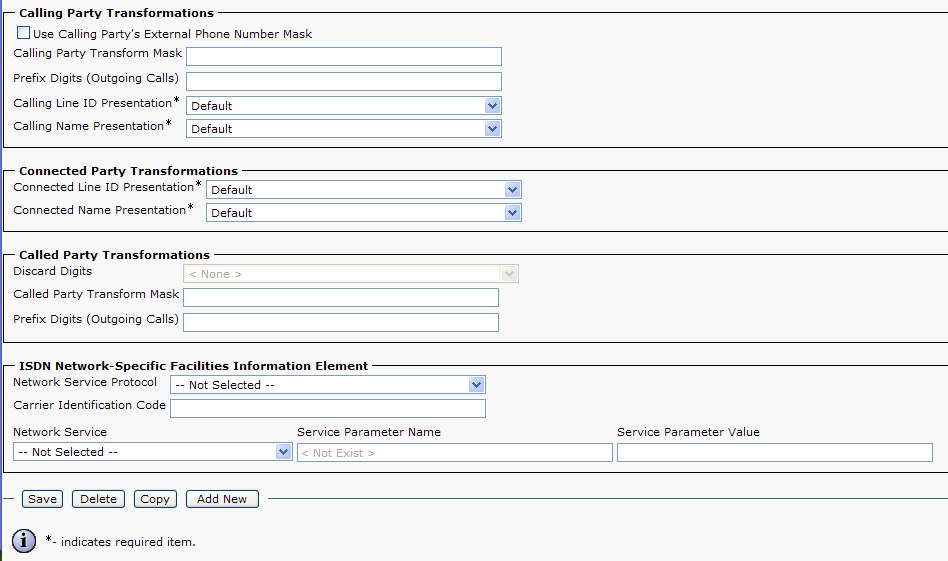Image resolution: width=948 pixels, height=561 pixels.
Task: Click the information icon at bottom
Action: tap(24, 541)
